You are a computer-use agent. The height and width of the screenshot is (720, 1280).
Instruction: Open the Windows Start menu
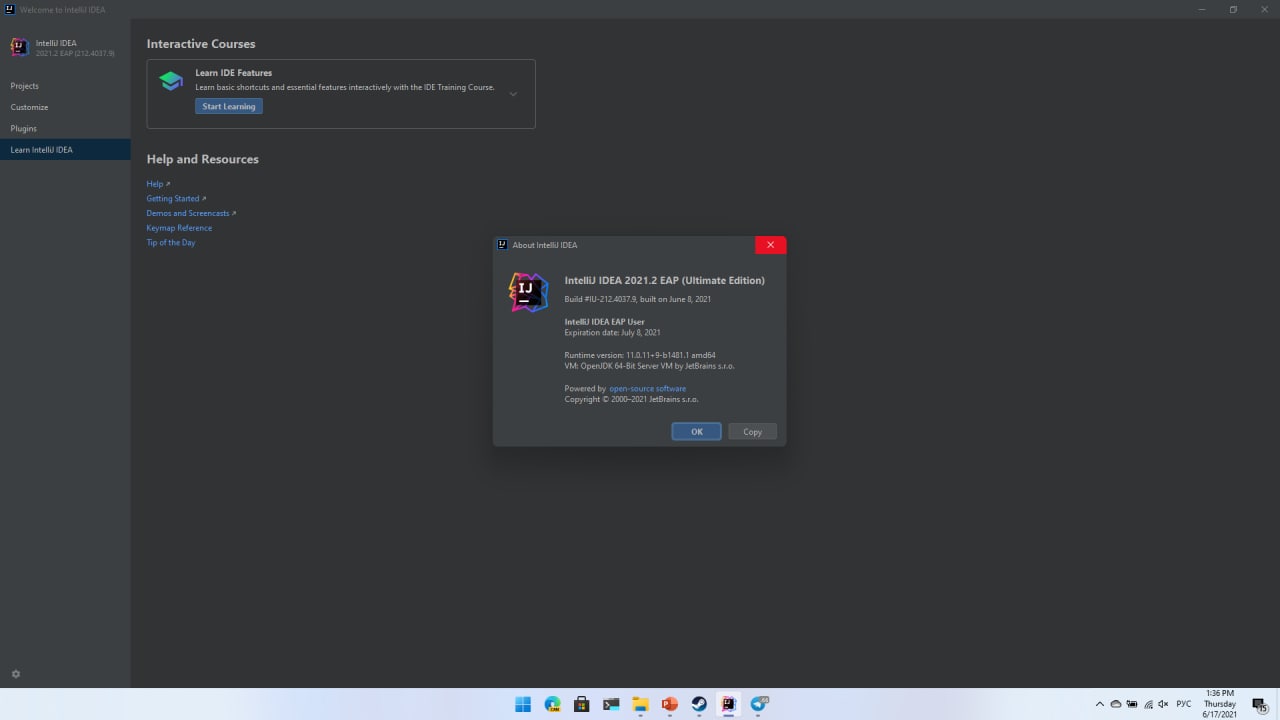tap(523, 704)
